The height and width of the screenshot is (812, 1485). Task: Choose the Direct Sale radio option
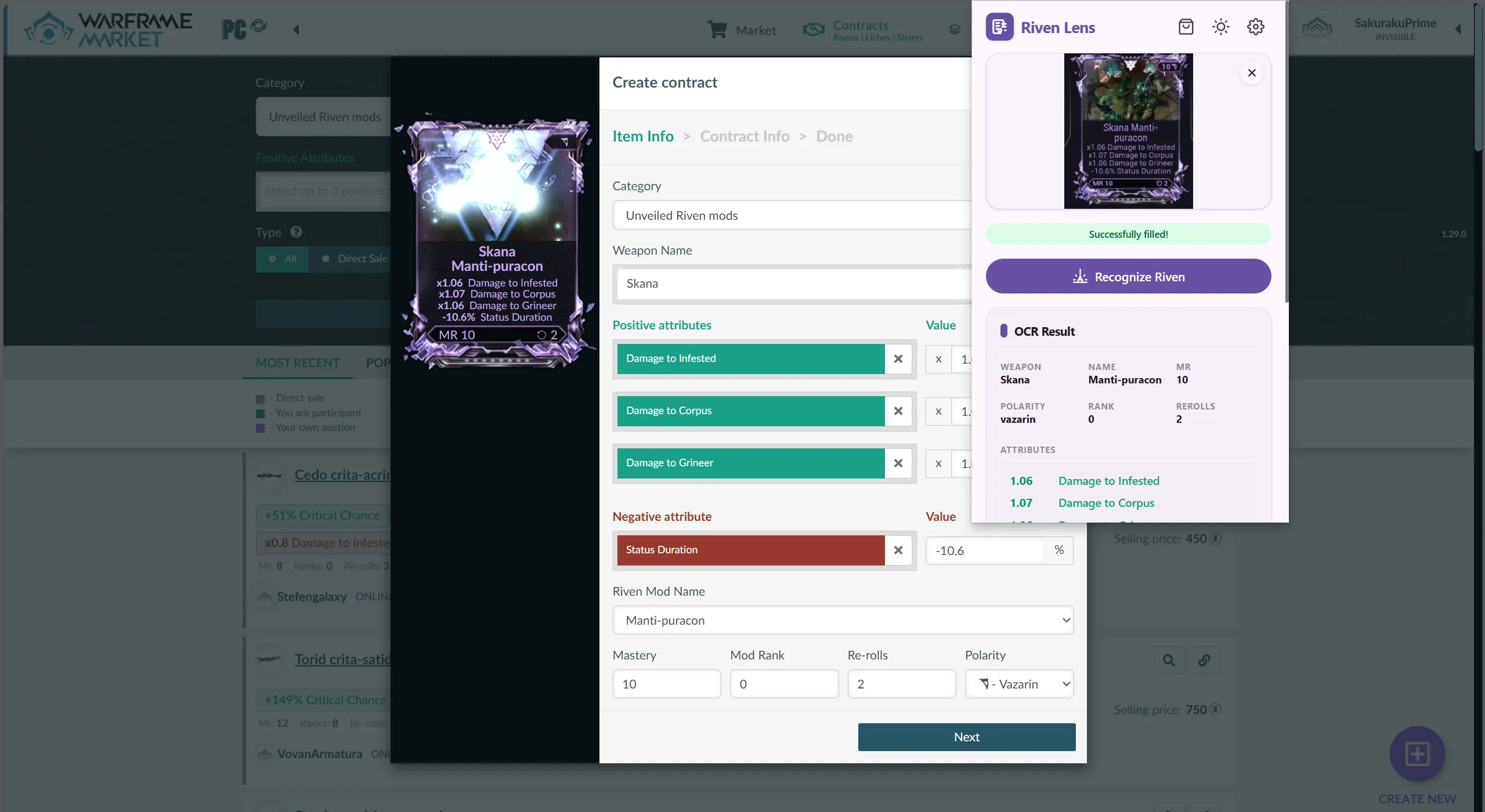click(326, 259)
